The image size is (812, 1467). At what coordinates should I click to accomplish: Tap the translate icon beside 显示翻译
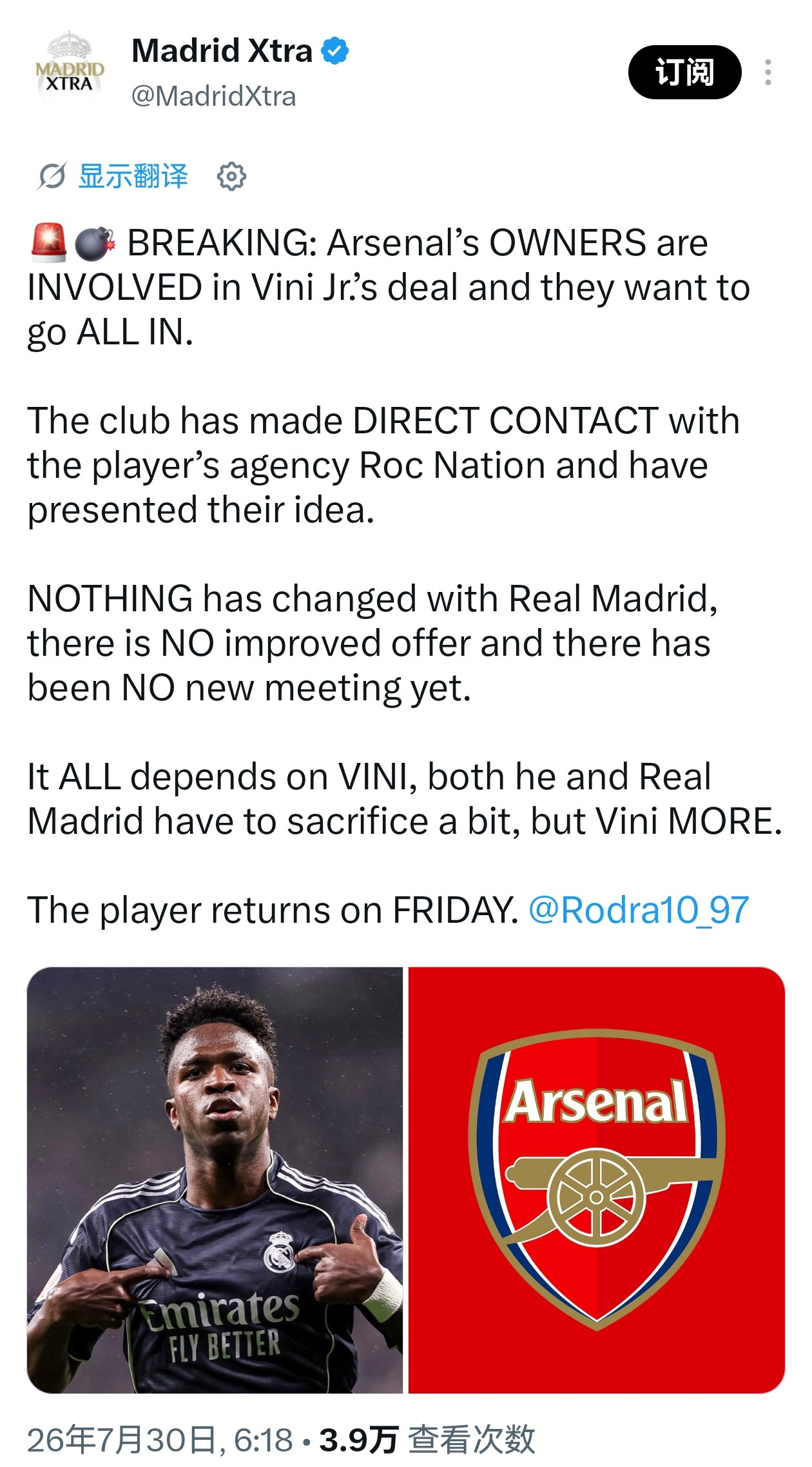pyautogui.click(x=52, y=176)
